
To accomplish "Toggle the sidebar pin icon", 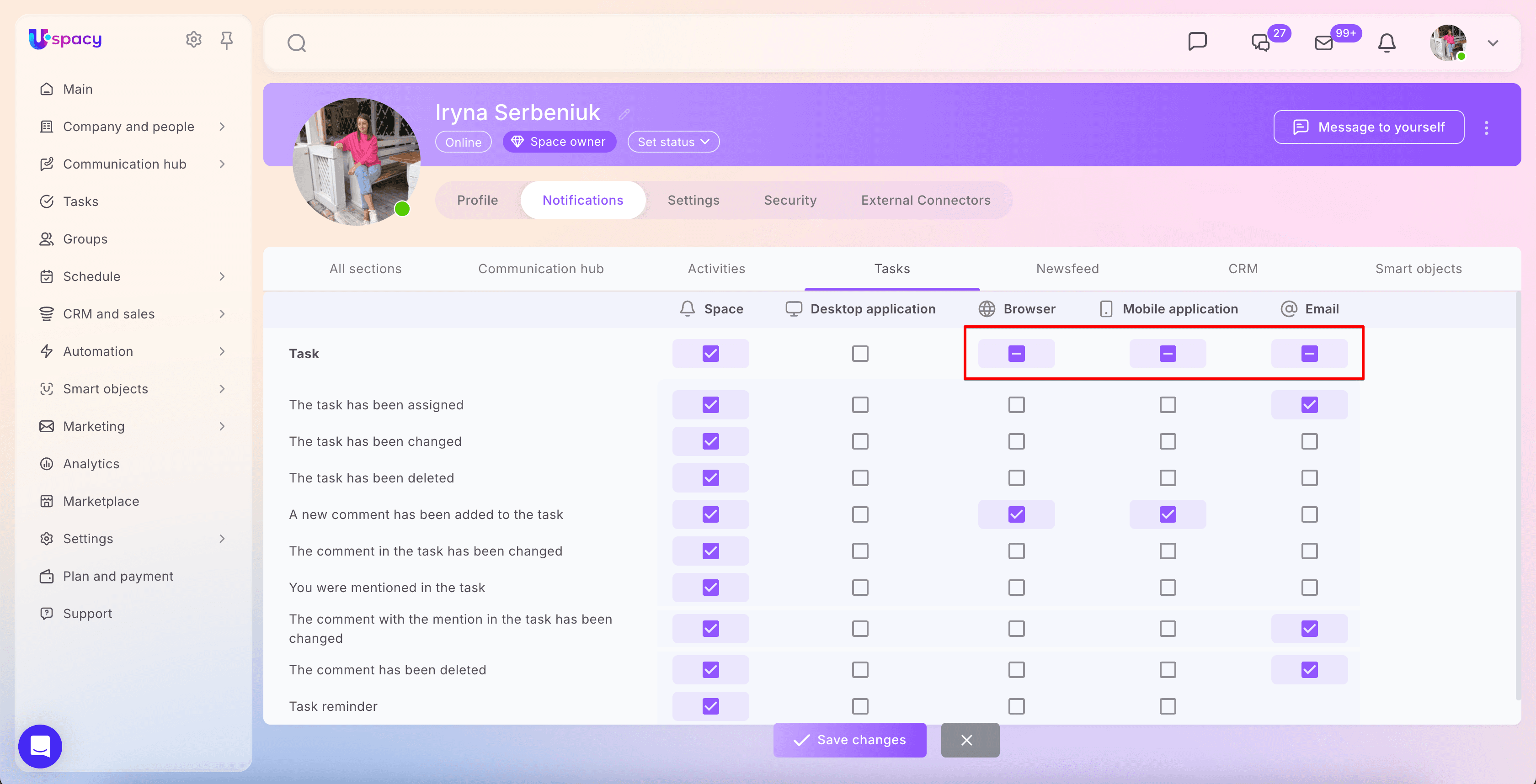I will [x=227, y=40].
